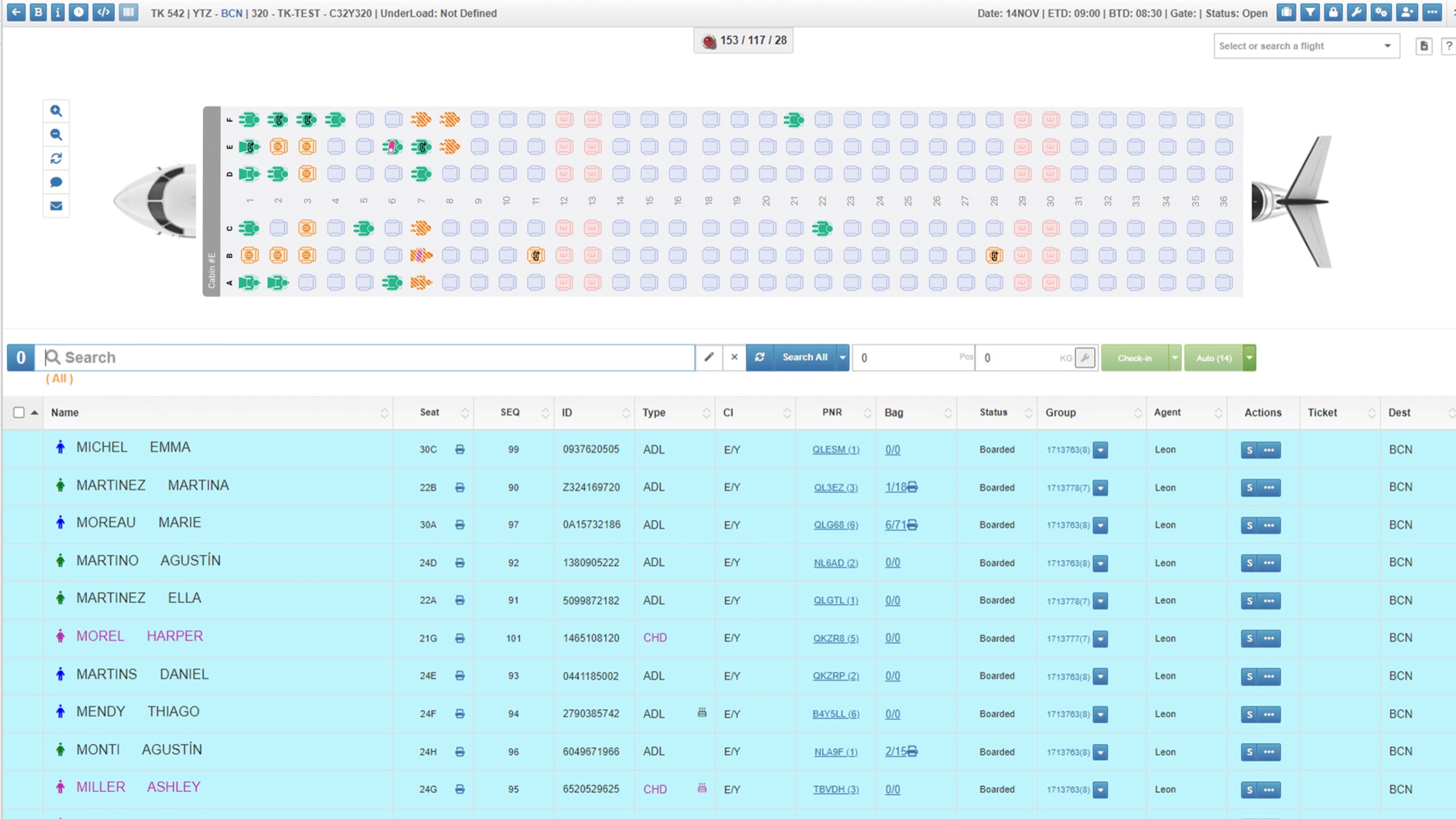Select seat 1F on the seat map
1456x819 pixels.
pos(250,120)
